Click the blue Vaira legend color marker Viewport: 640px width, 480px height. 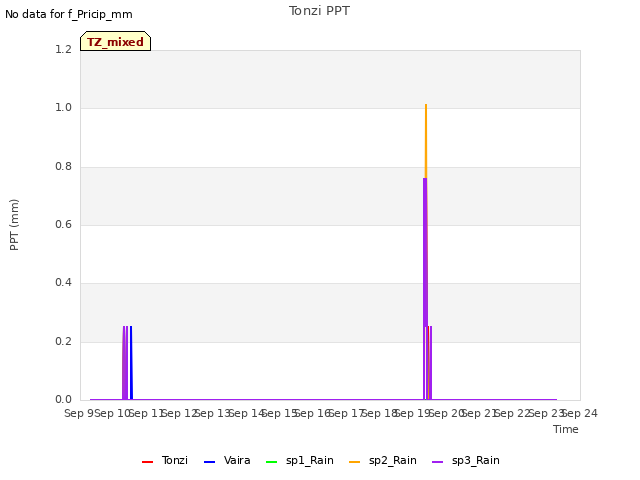coord(209,462)
